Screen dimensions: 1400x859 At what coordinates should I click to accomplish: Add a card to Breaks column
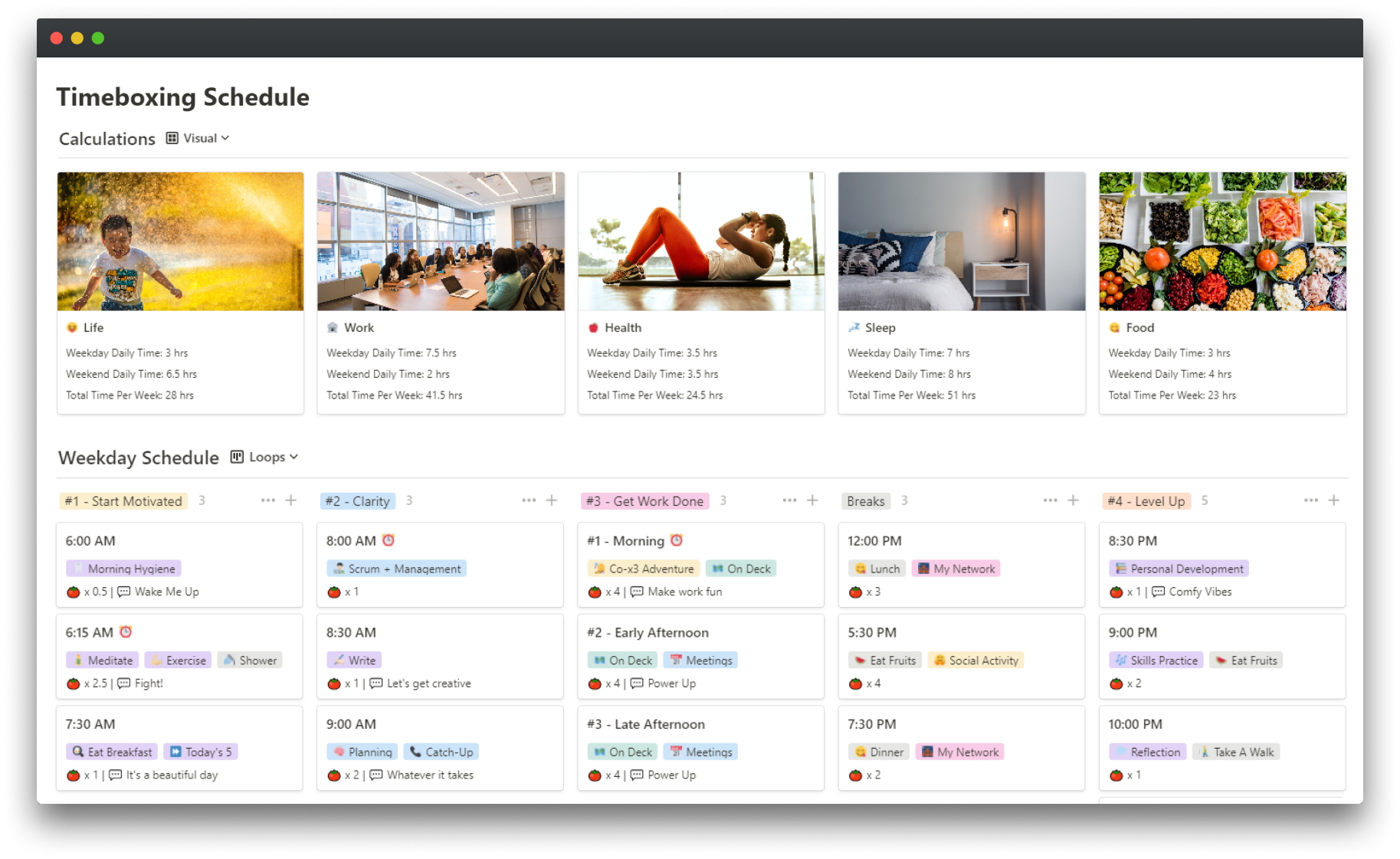click(1073, 500)
